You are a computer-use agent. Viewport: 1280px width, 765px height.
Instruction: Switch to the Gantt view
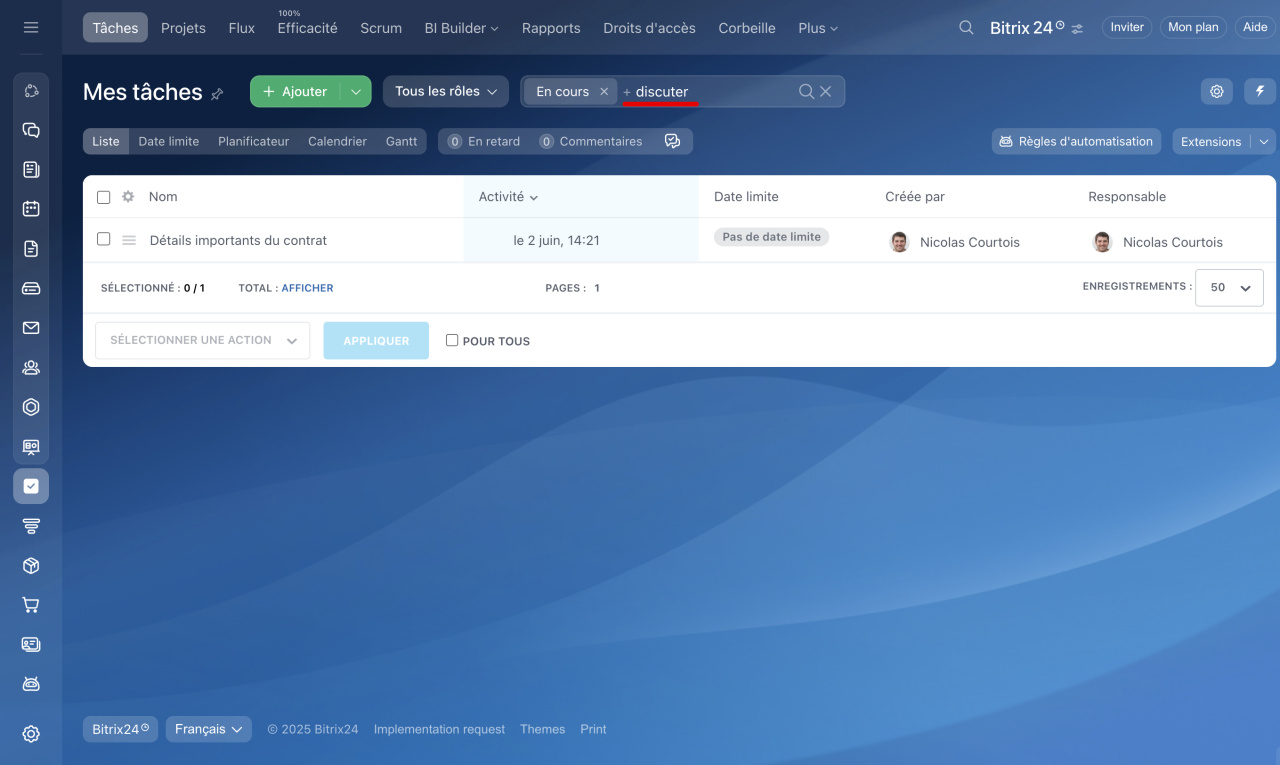coord(401,141)
